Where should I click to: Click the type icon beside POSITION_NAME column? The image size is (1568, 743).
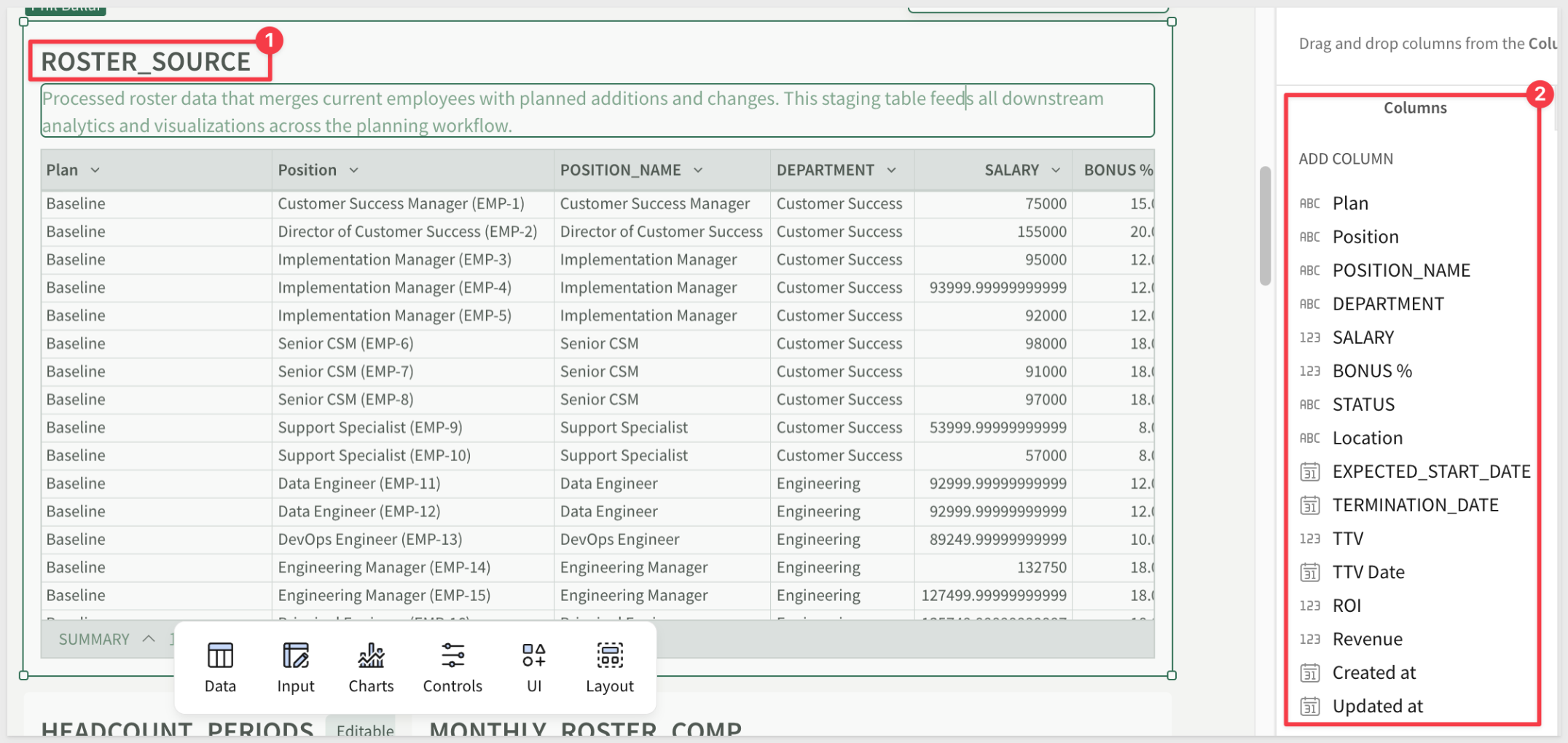1309,270
